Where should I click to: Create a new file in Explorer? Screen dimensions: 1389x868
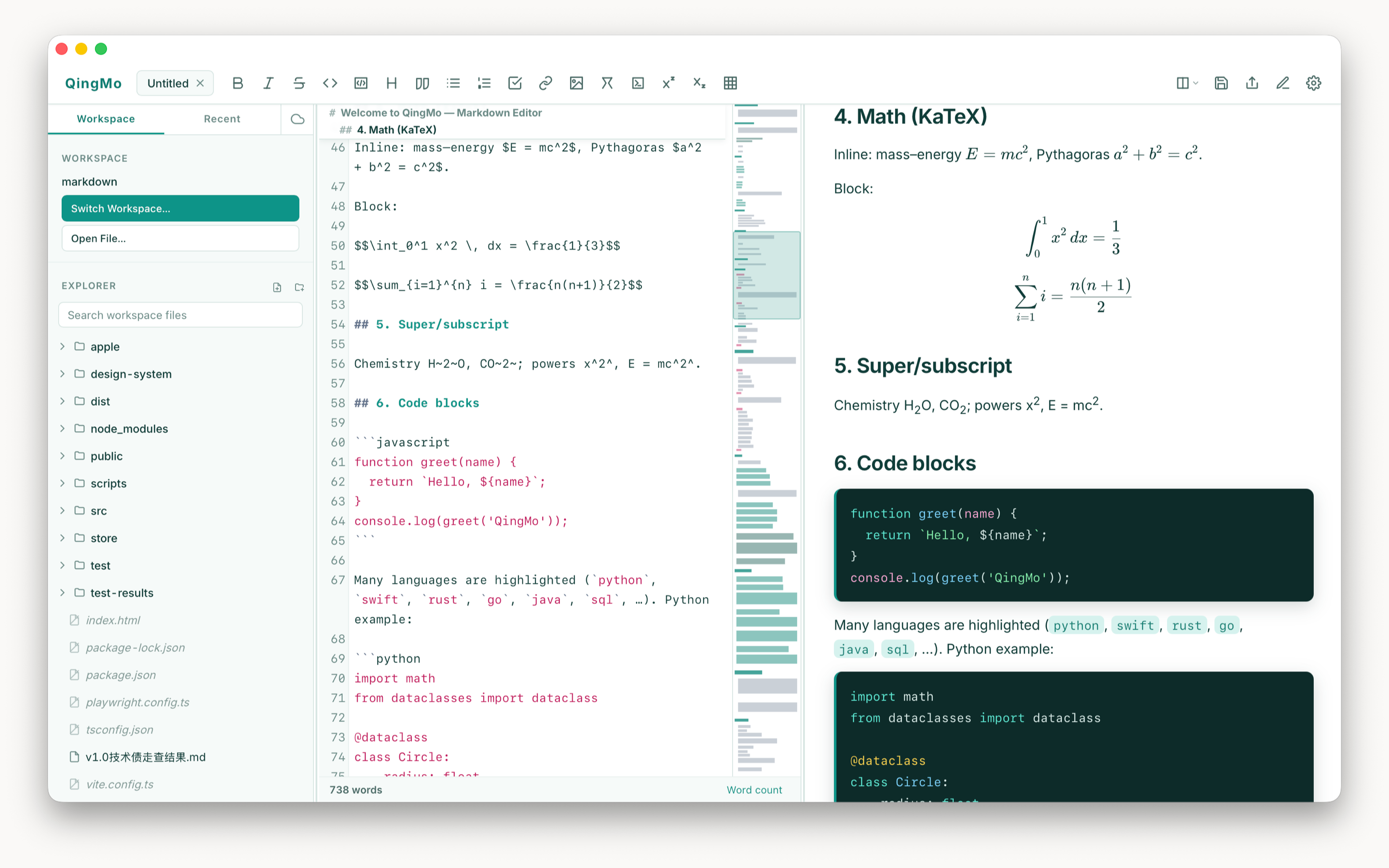[x=277, y=287]
